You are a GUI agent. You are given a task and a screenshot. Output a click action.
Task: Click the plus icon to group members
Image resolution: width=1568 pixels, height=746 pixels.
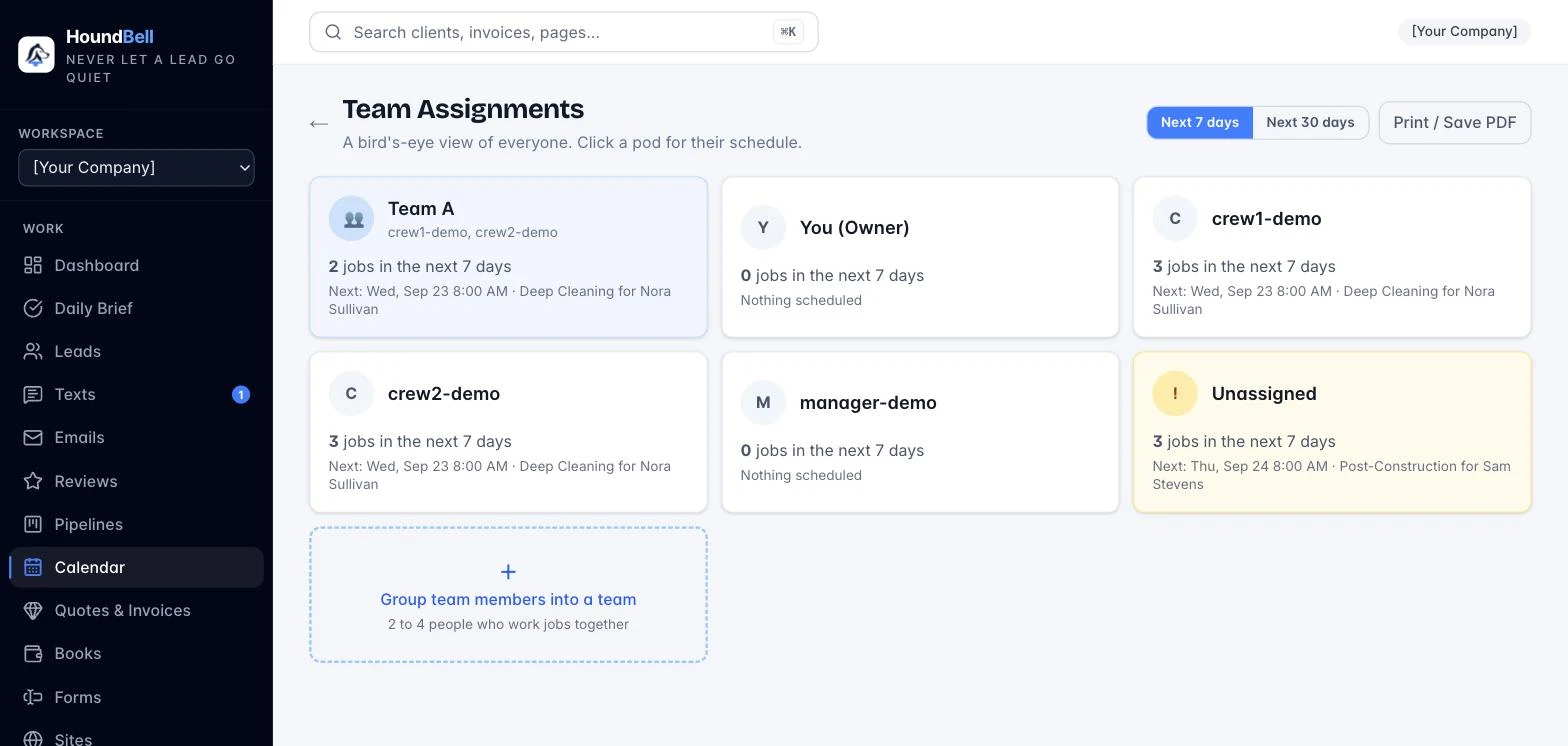[508, 572]
